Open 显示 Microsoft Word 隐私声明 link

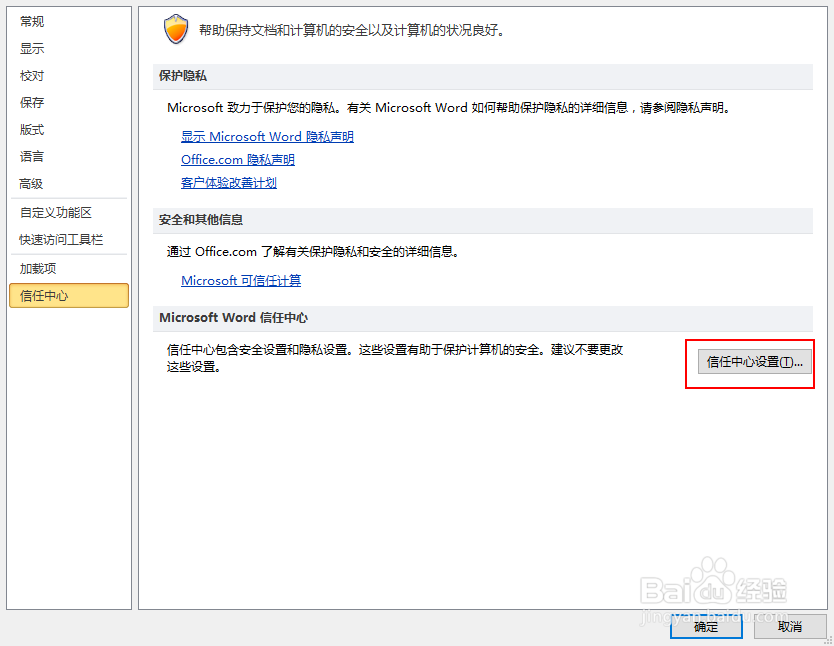coord(267,137)
